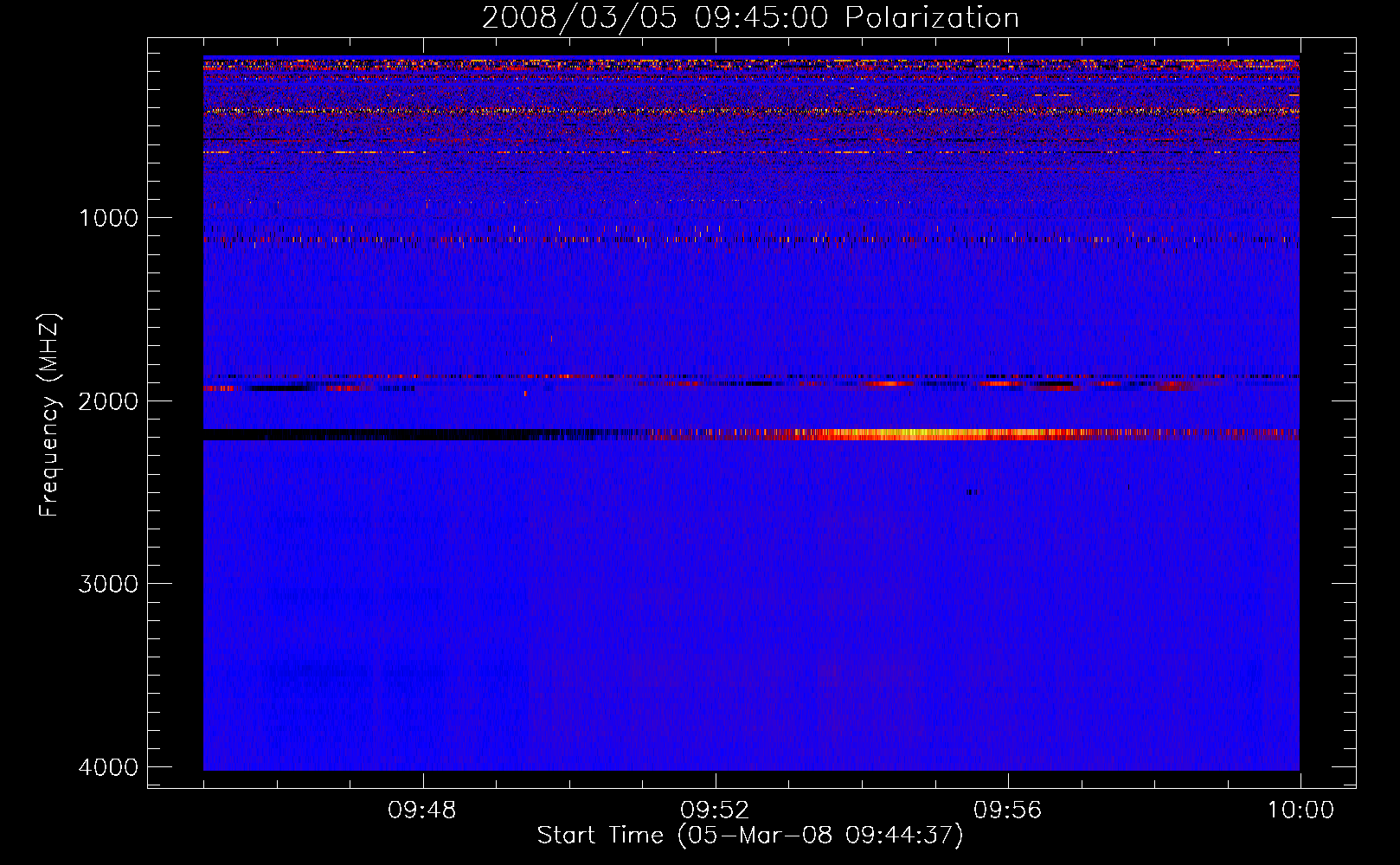The width and height of the screenshot is (1400, 865).
Task: Click the "4000" frequency tick label
Action: click(x=108, y=767)
